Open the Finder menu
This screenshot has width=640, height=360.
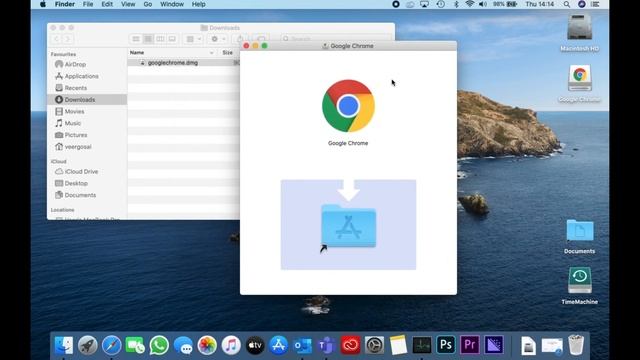point(64,4)
